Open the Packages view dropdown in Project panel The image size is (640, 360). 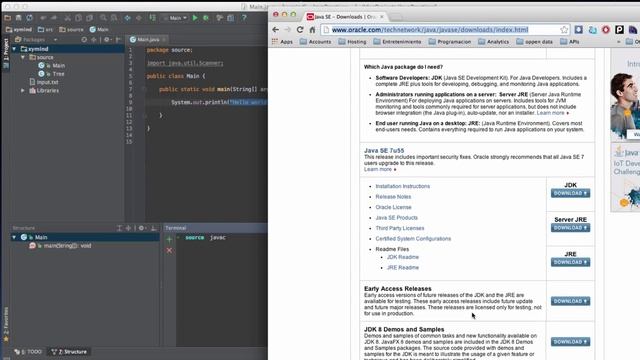tap(36, 40)
